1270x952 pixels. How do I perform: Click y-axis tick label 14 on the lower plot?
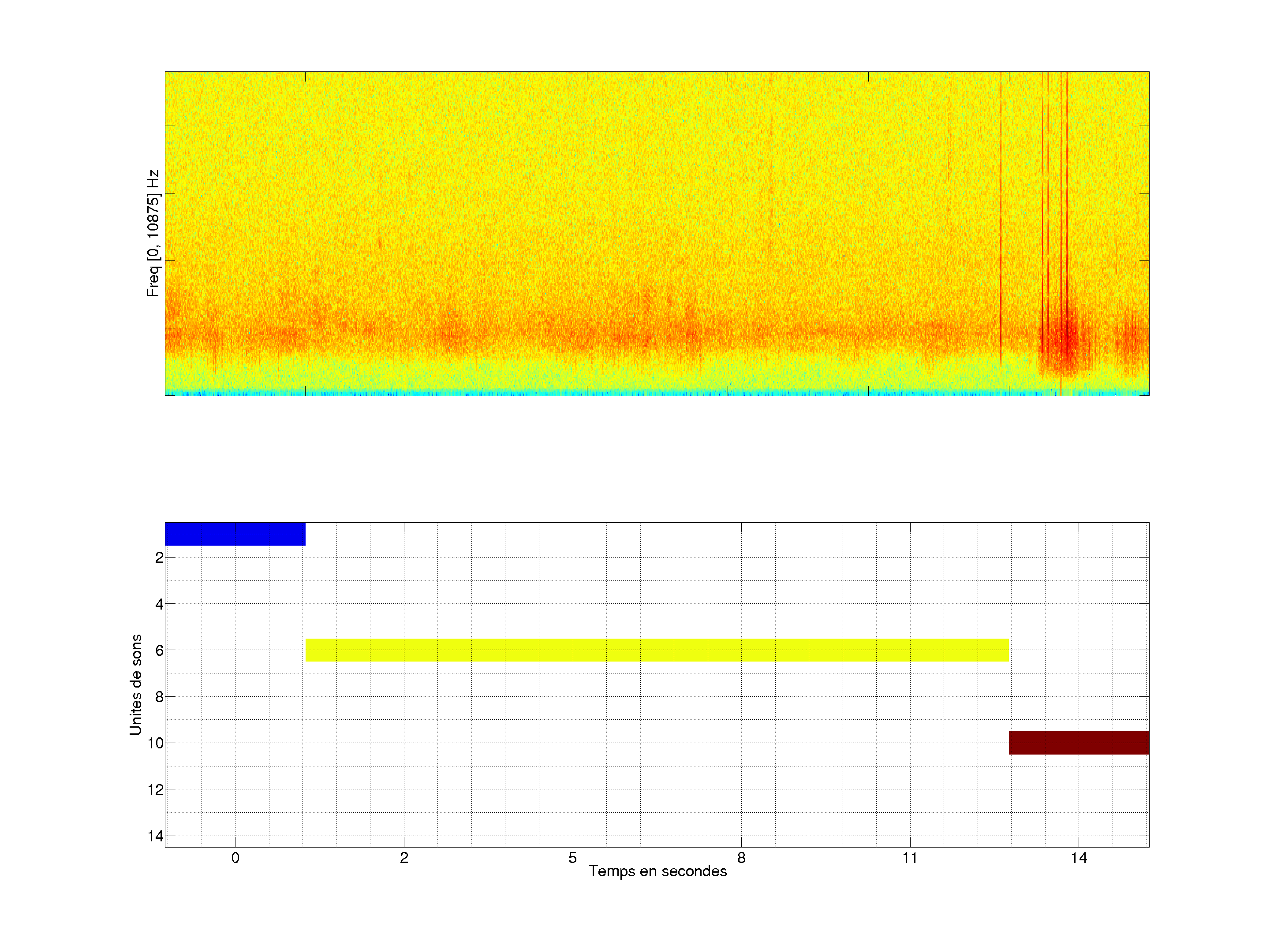click(x=156, y=837)
